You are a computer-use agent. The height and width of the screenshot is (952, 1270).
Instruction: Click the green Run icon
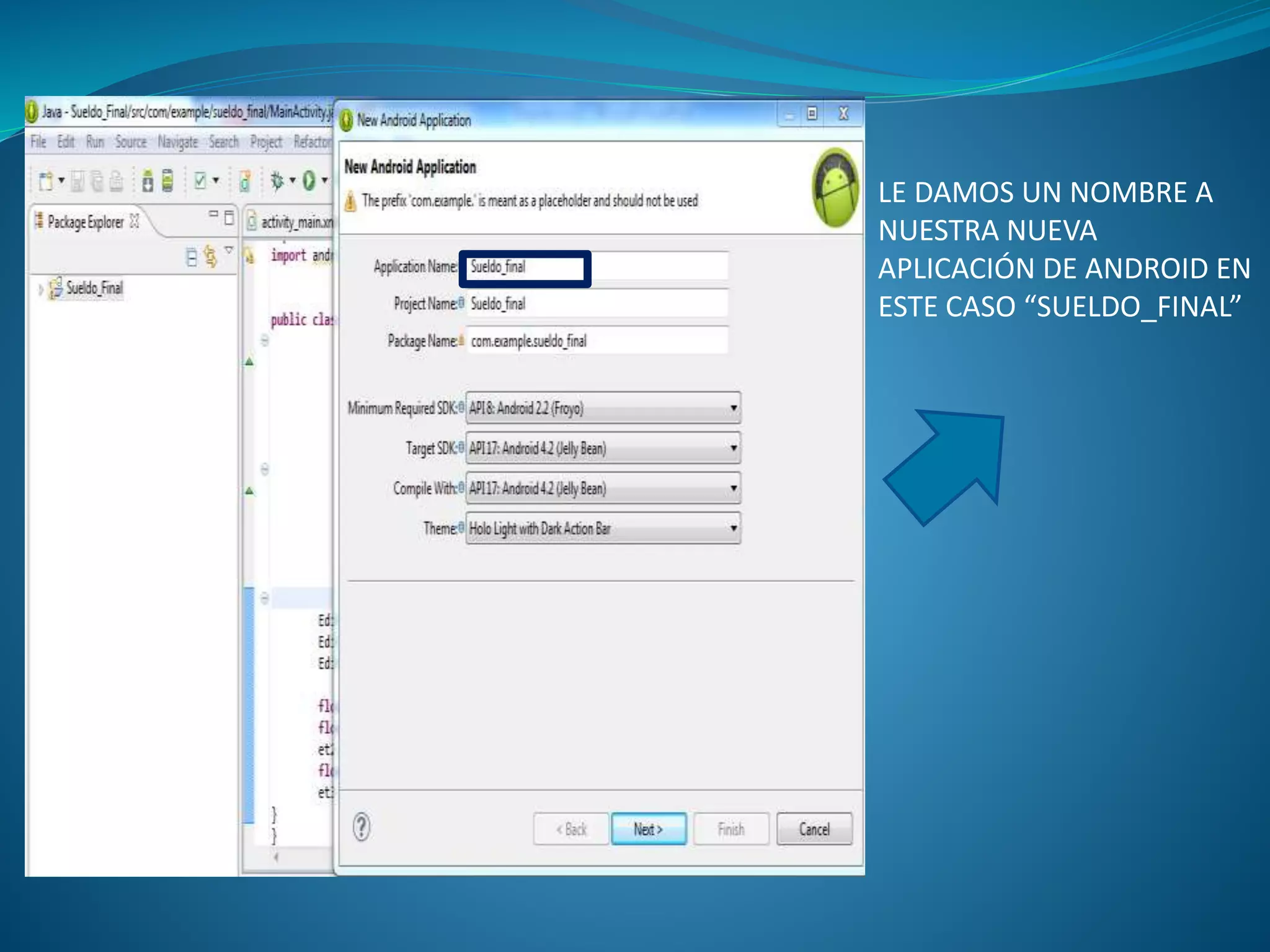click(x=309, y=181)
